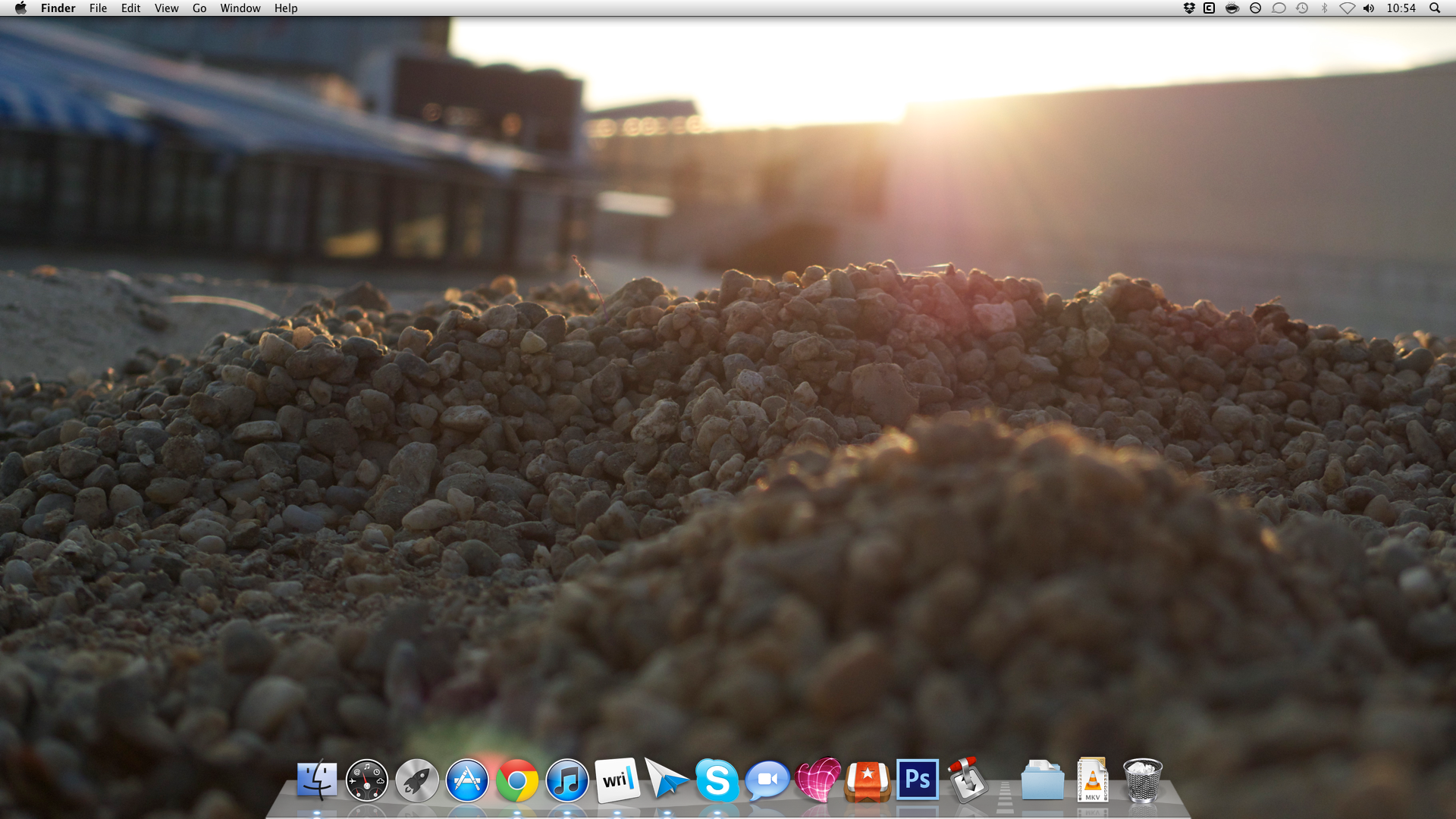Click the Caffeine coffee cup icon
Screen dimensions: 1456x819
(x=1232, y=8)
